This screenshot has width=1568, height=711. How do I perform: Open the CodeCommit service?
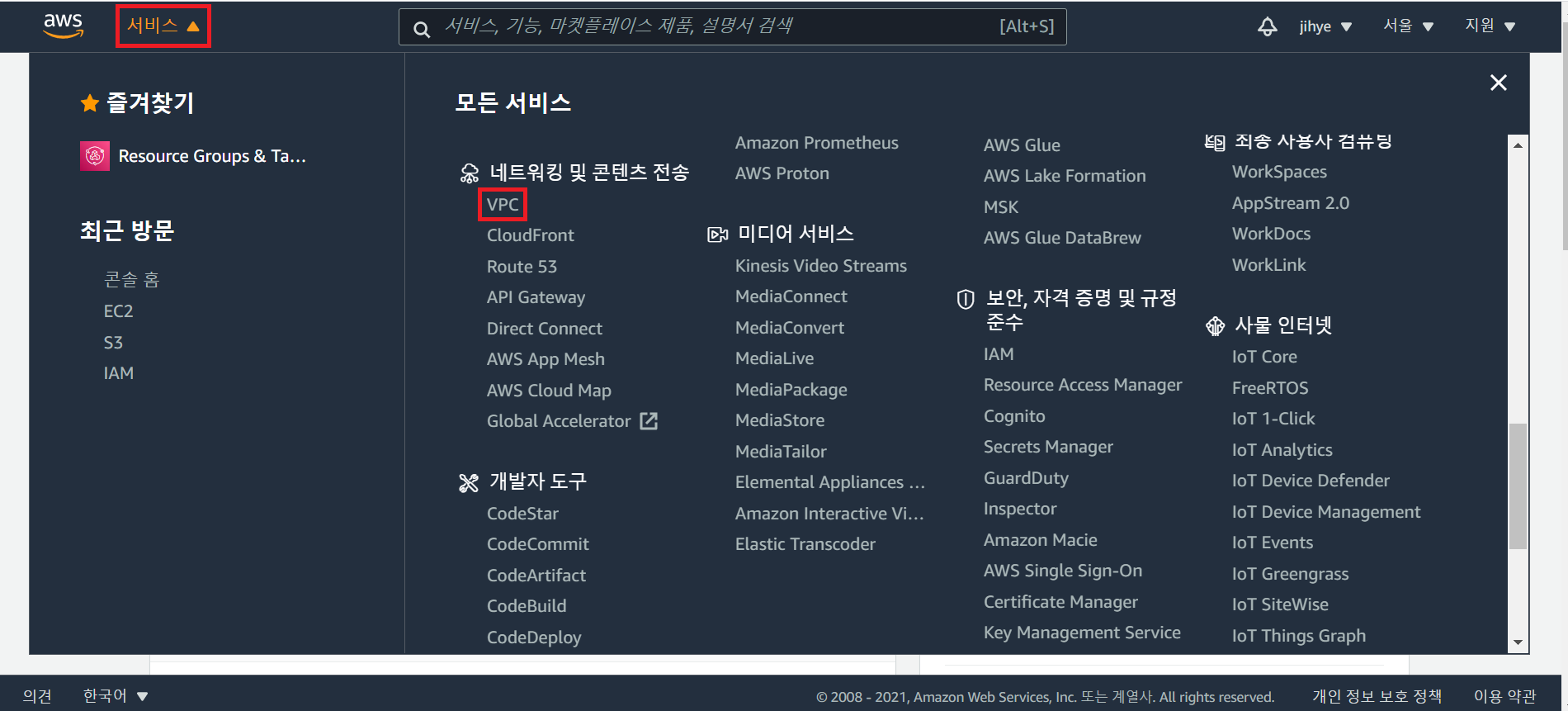538,544
